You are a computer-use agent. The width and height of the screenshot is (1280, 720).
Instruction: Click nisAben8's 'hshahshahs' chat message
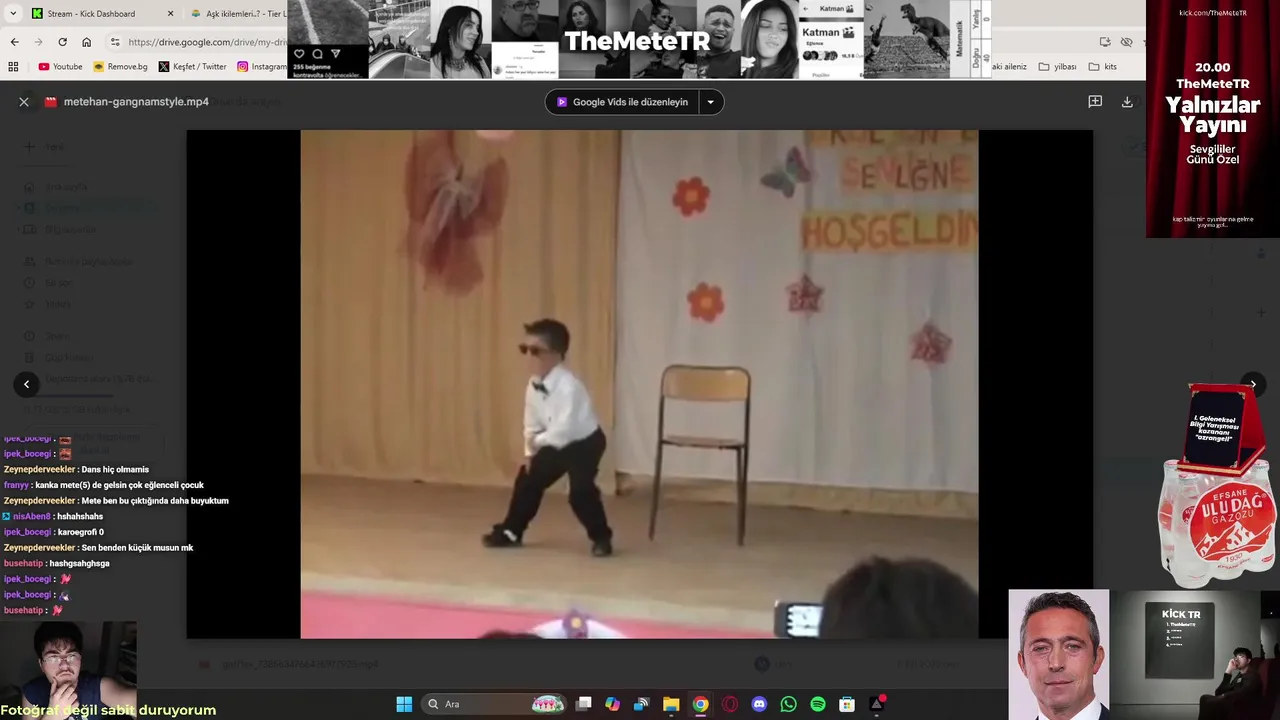(x=53, y=517)
